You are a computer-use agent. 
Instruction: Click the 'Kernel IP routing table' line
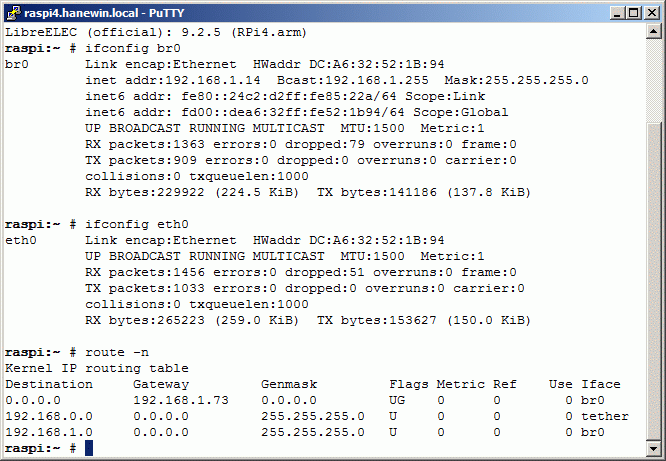(x=97, y=368)
